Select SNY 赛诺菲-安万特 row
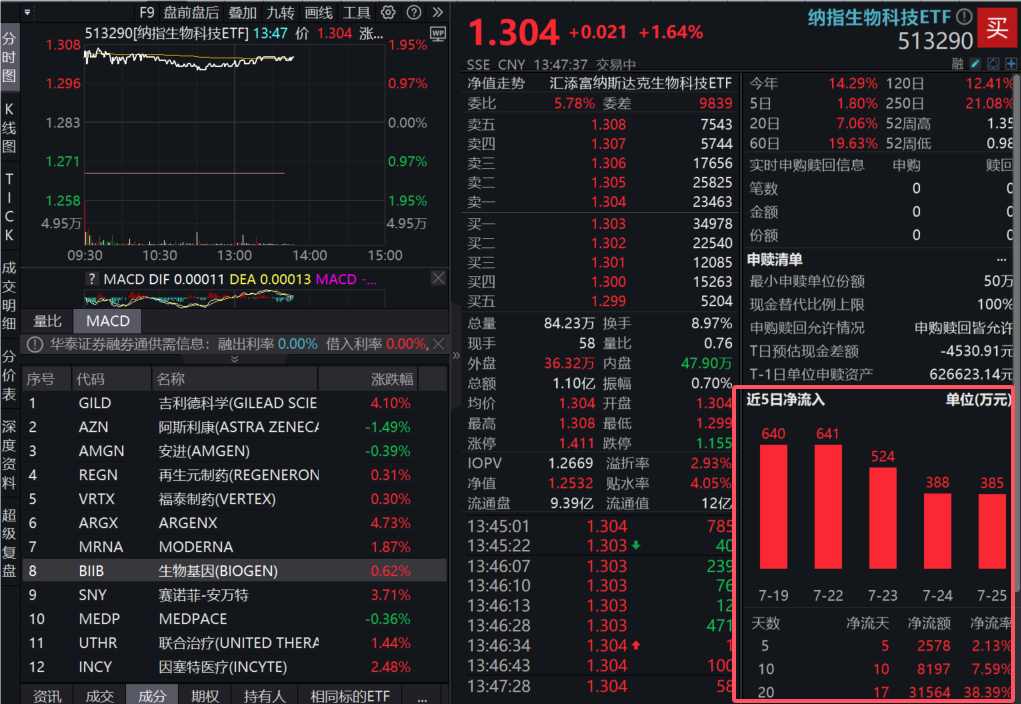The height and width of the screenshot is (704, 1021). click(x=234, y=595)
